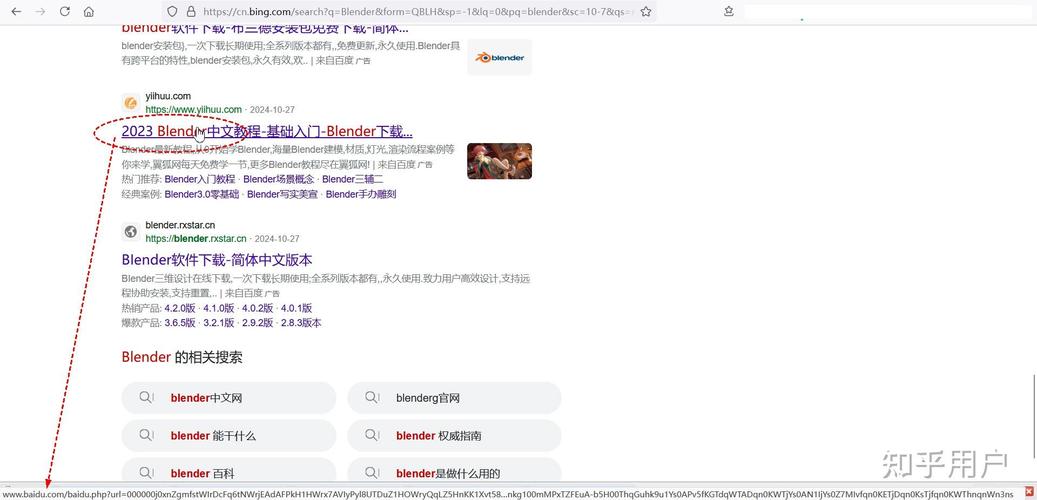
Task: Select the 2.8.3版本 download link
Action: coord(302,323)
